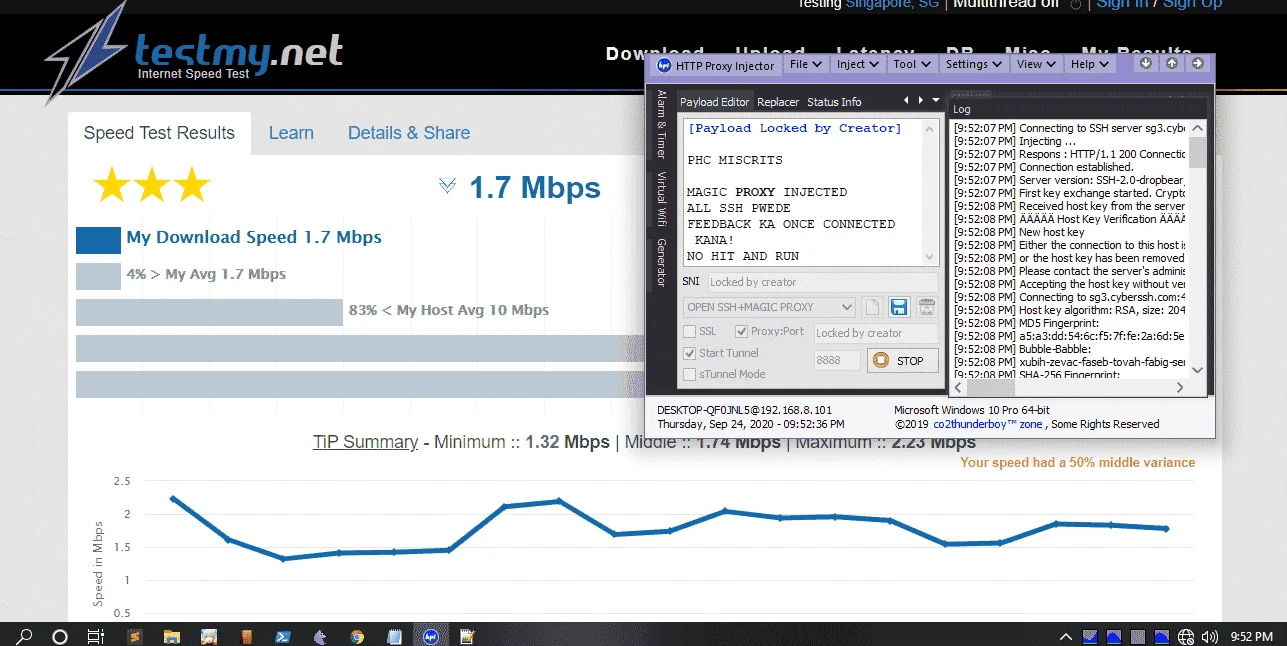Click the SNI Locked by creator field
Image resolution: width=1287 pixels, height=646 pixels.
pyautogui.click(x=822, y=282)
